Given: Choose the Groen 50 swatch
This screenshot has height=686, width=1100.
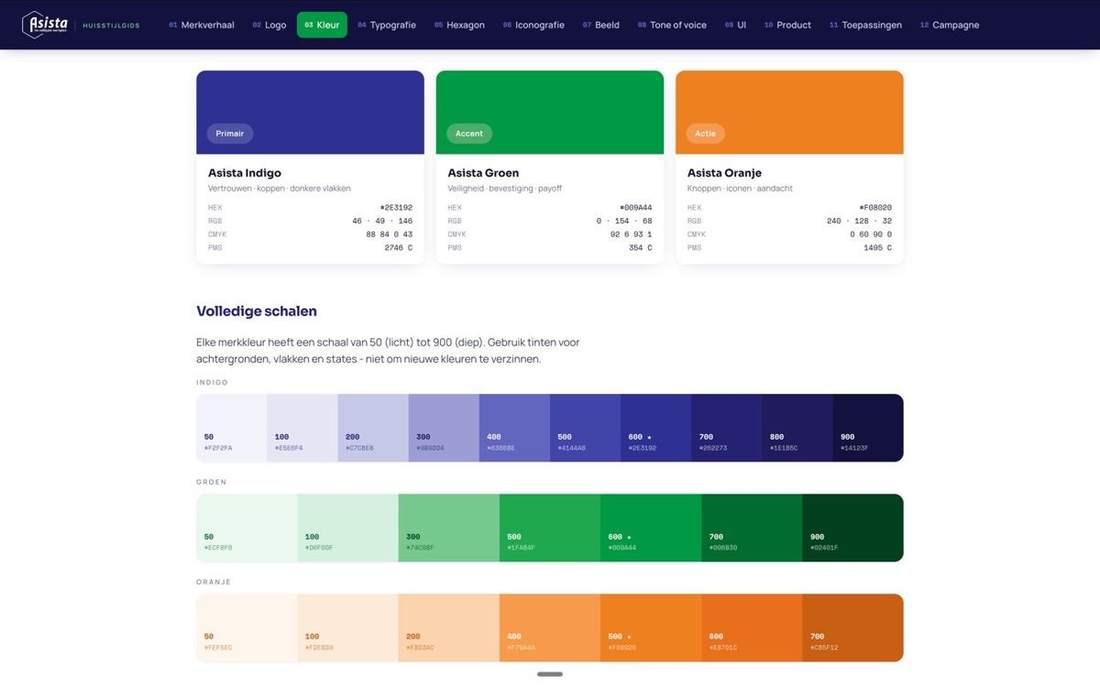Looking at the screenshot, I should point(247,527).
